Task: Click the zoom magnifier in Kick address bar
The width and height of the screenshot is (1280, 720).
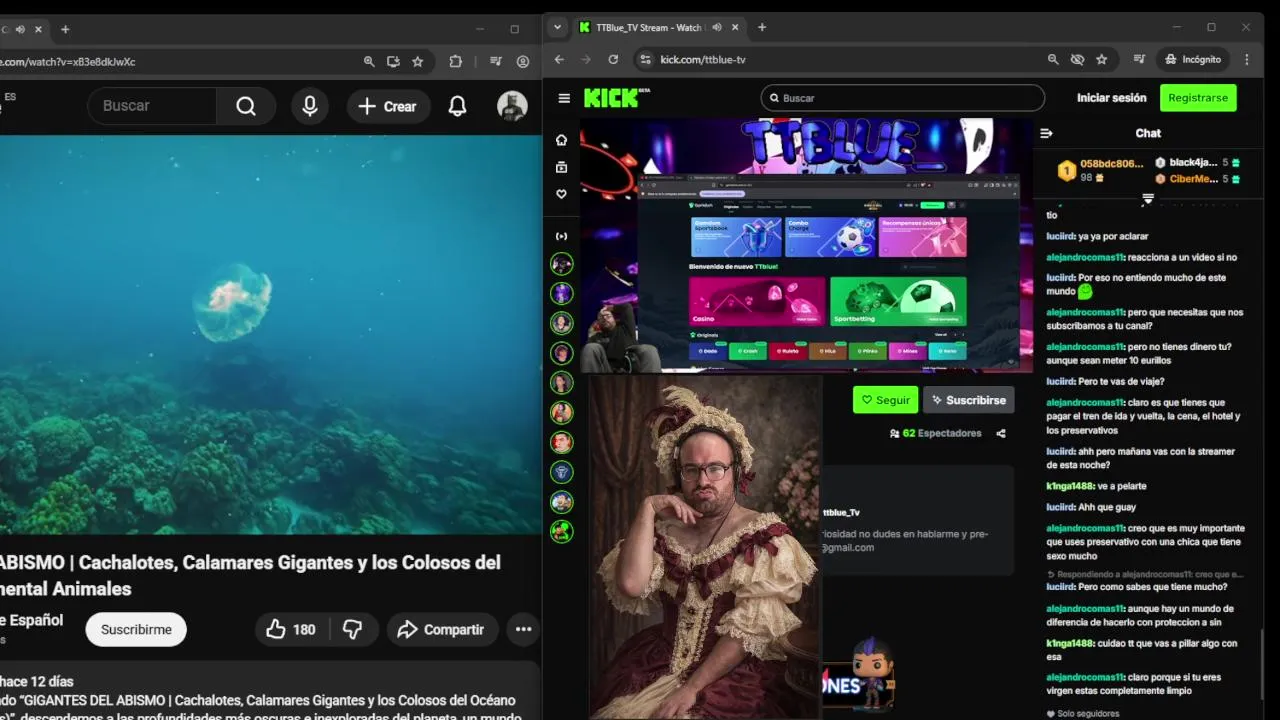Action: [x=1053, y=60]
